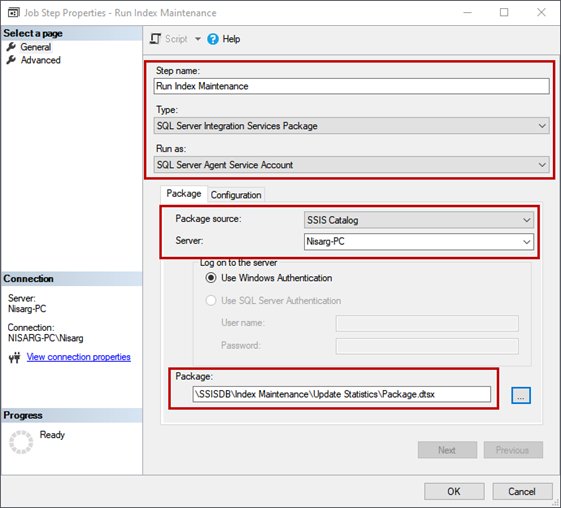Open View connection properties link
Screen dimensions: 561x508
click(78, 357)
